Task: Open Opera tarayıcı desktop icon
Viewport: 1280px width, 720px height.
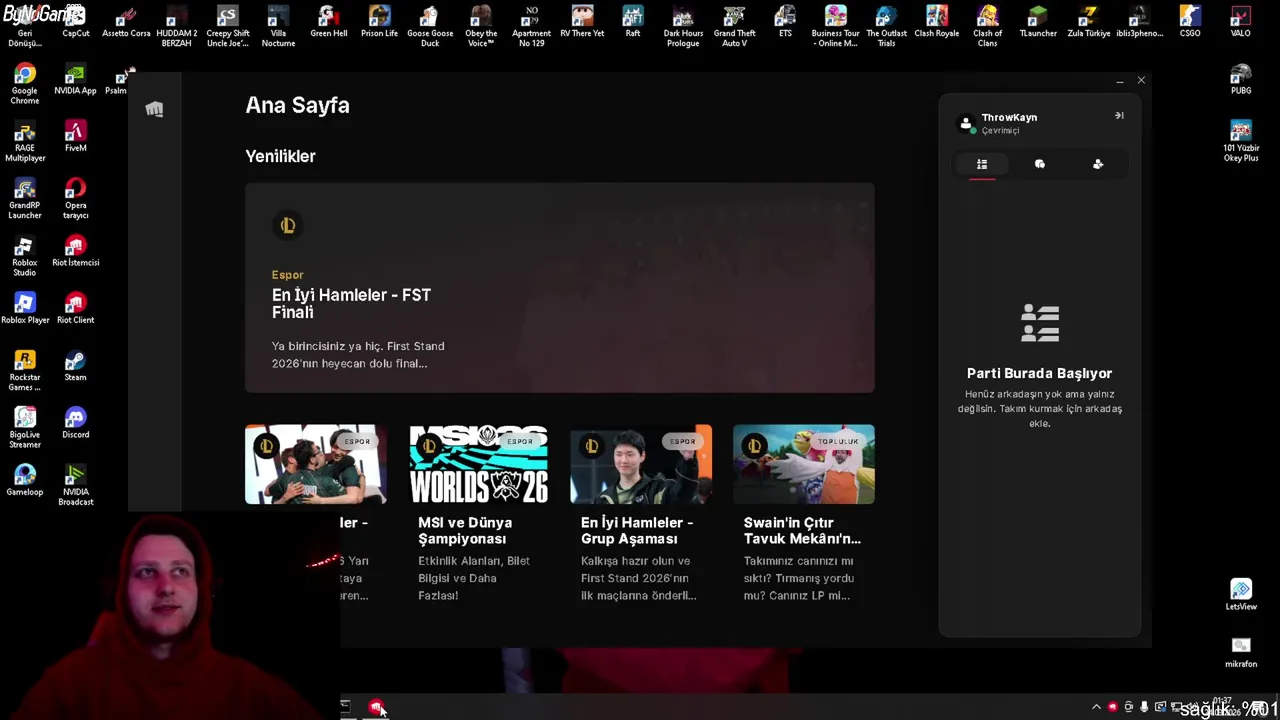Action: coord(75,198)
